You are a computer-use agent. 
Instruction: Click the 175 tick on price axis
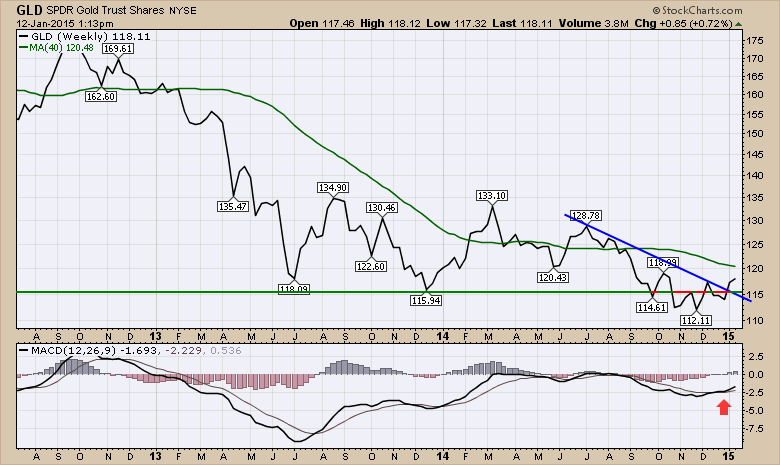point(755,41)
